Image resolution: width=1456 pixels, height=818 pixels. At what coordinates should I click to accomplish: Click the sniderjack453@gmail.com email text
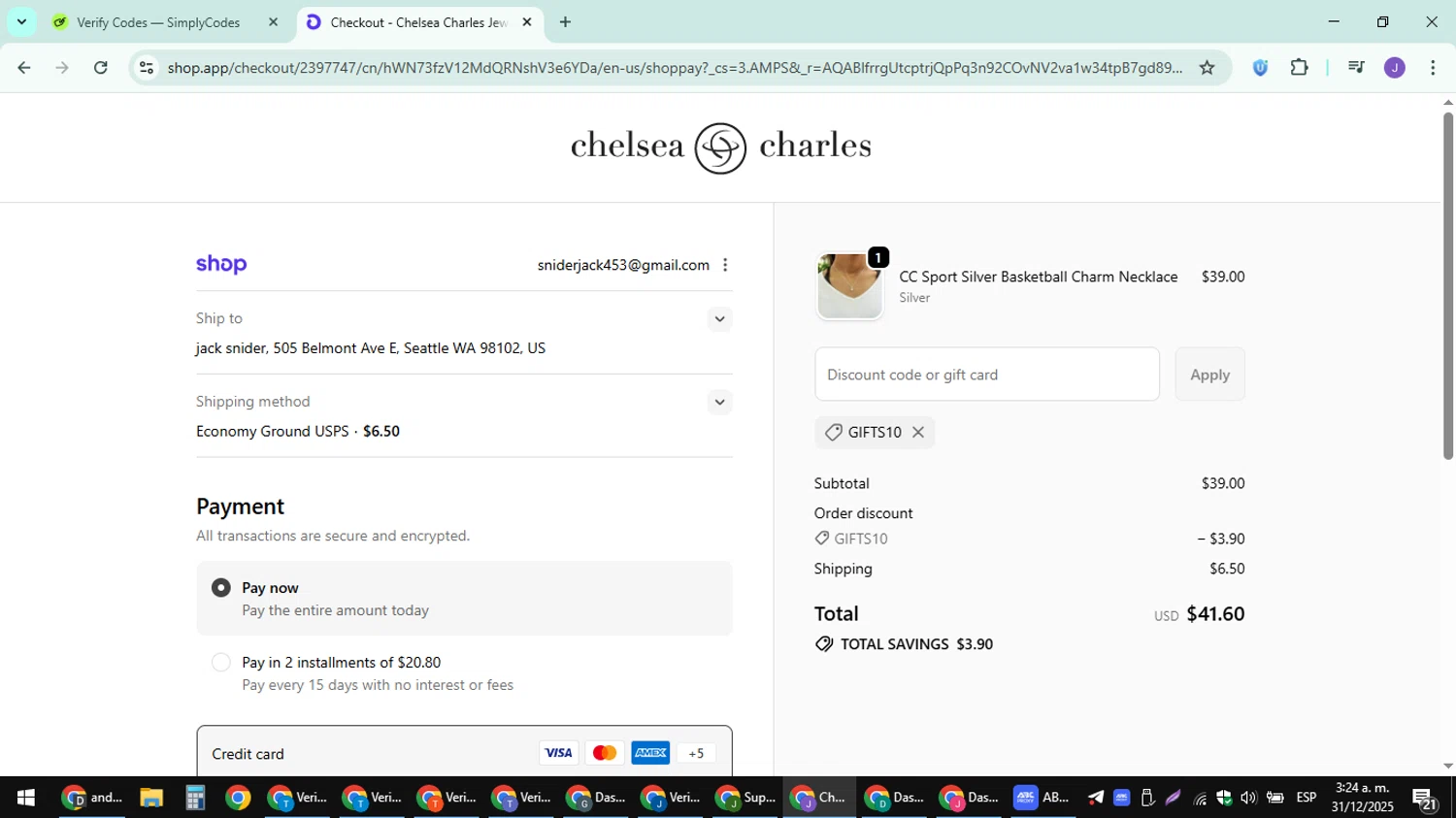623,265
